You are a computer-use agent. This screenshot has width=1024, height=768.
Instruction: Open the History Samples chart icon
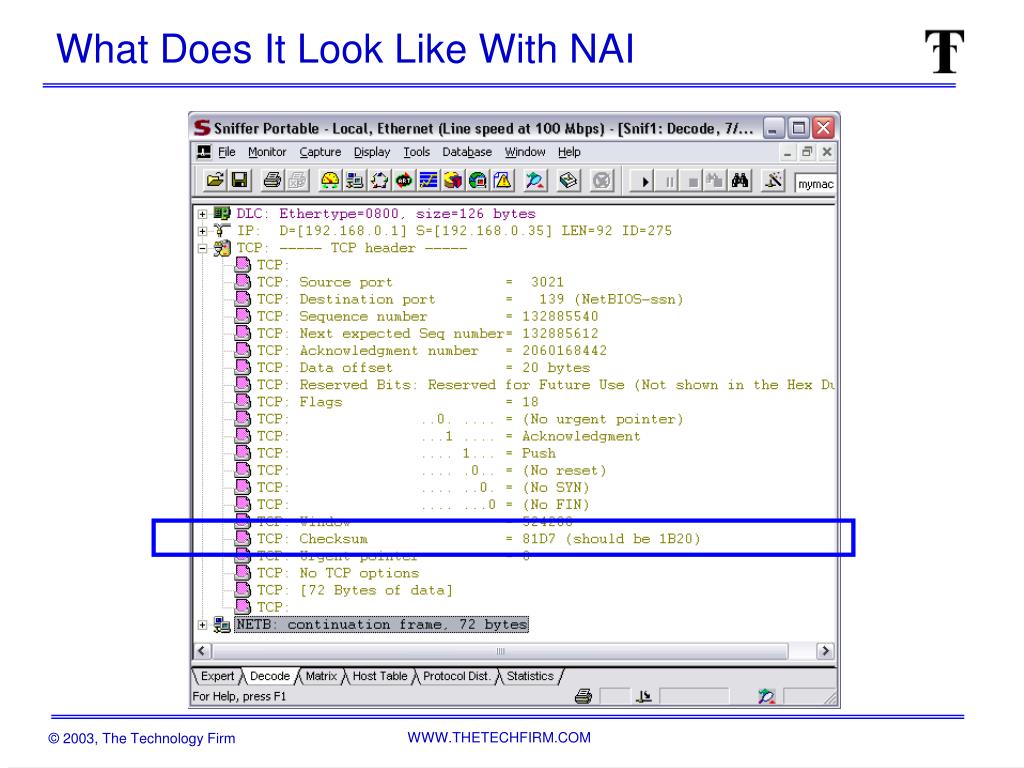pos(428,180)
